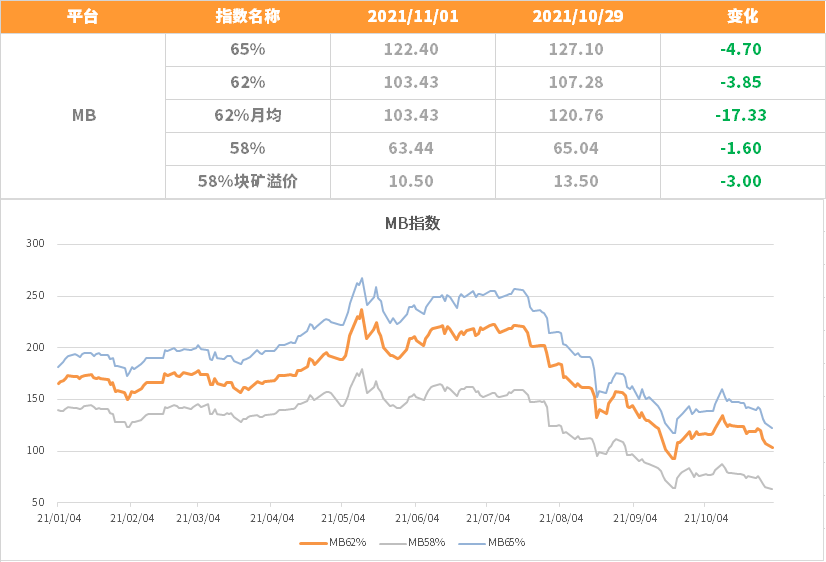Select the 平台 column header
Viewport: 826px width, 562px height.
pos(83,16)
